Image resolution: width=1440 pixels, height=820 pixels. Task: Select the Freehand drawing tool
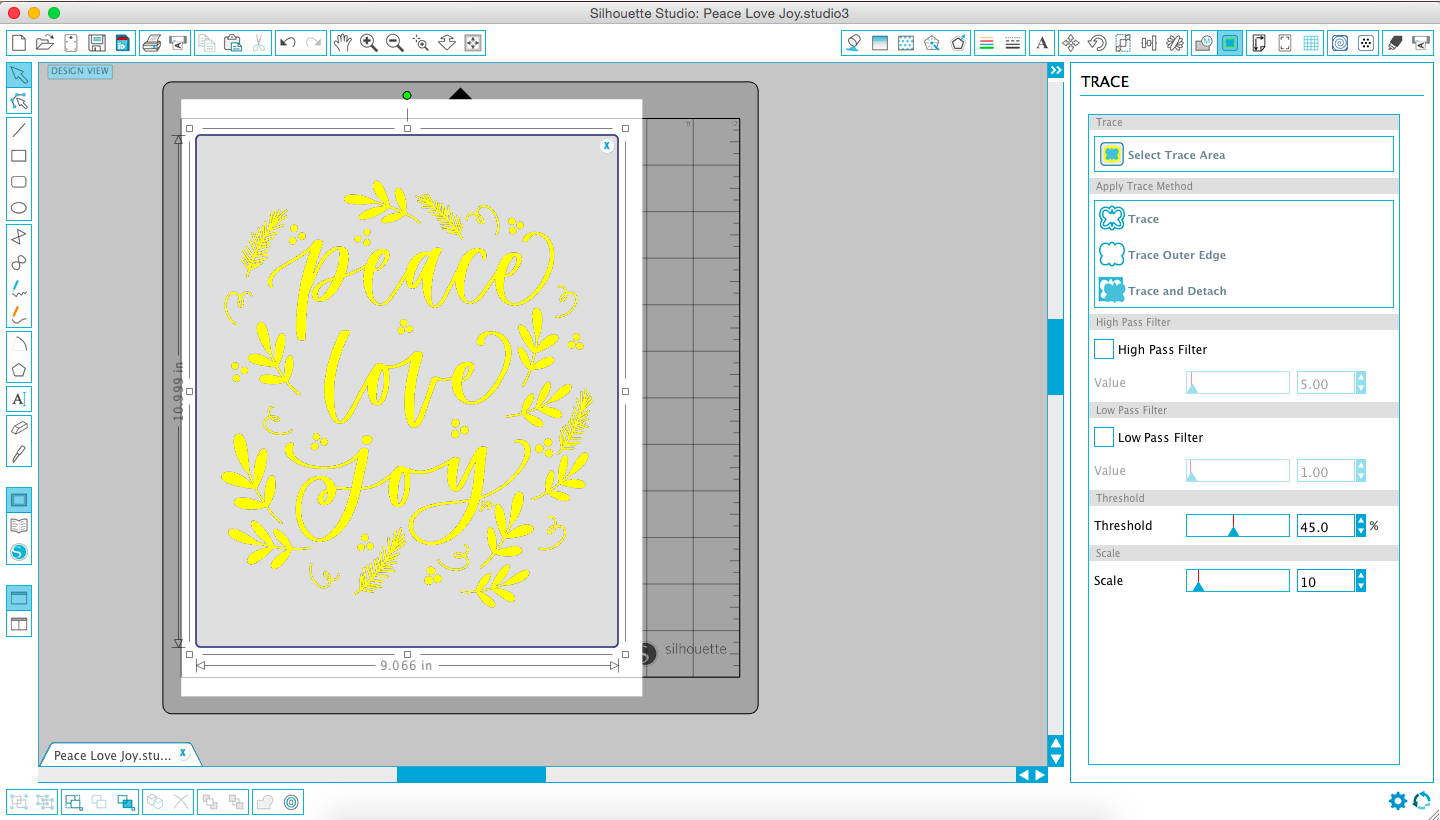point(18,289)
